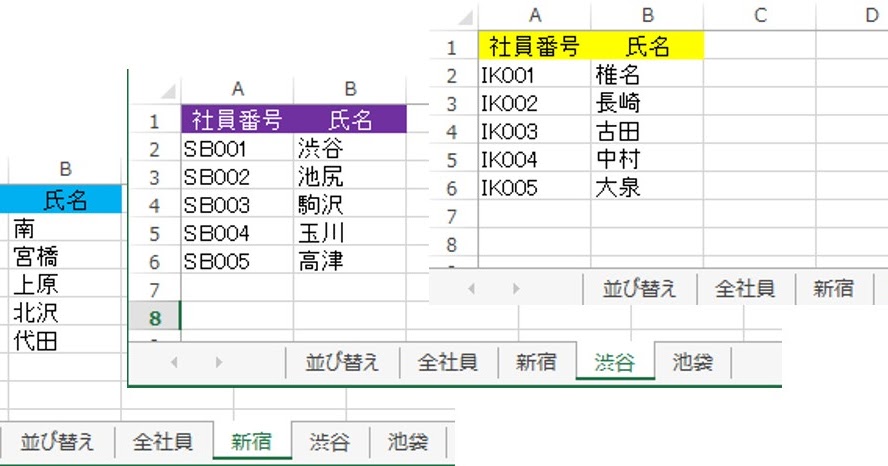The height and width of the screenshot is (466, 888).
Task: Click previous-sheet arrow in the right window
Action: click(472, 289)
